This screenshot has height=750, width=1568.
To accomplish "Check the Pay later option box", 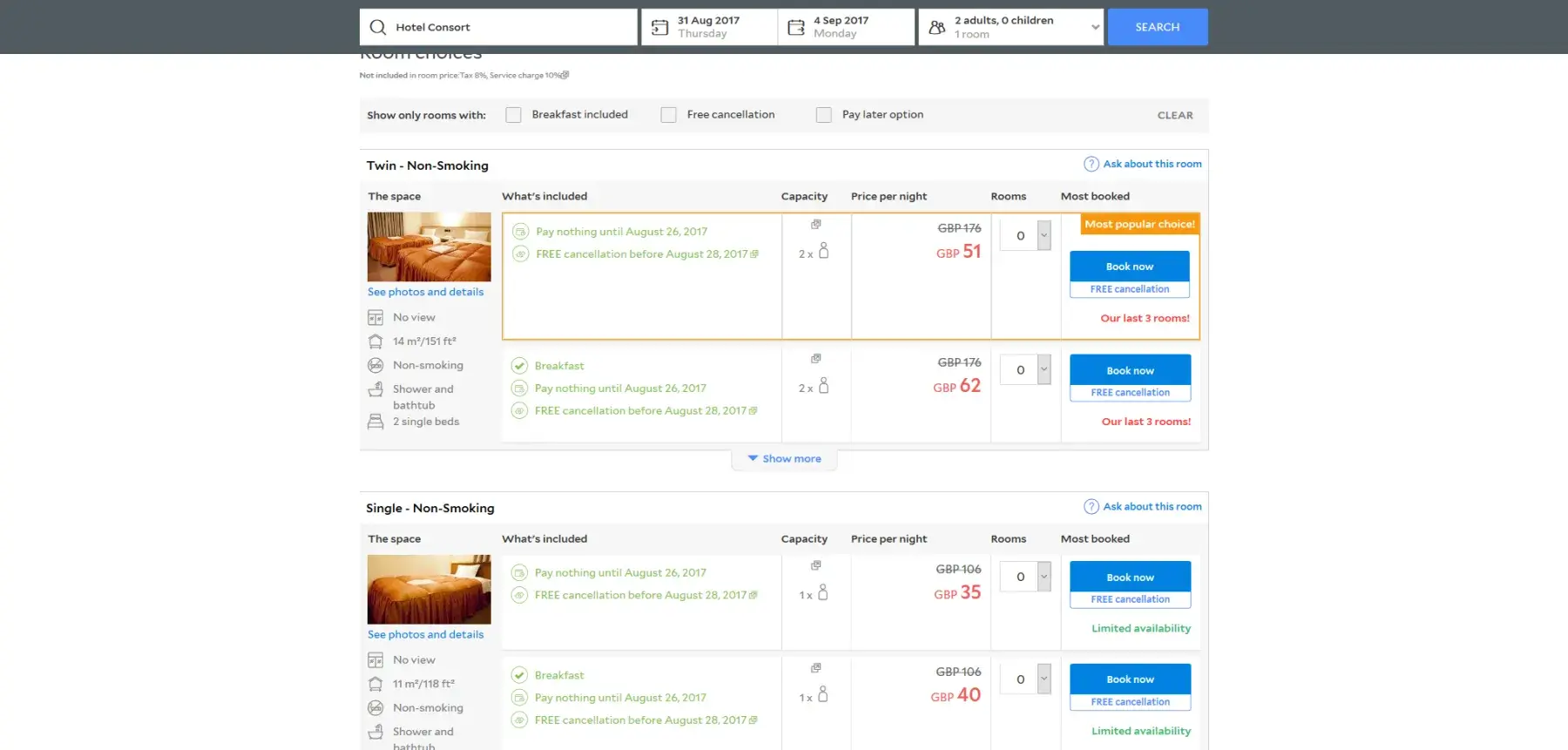I will 824,115.
